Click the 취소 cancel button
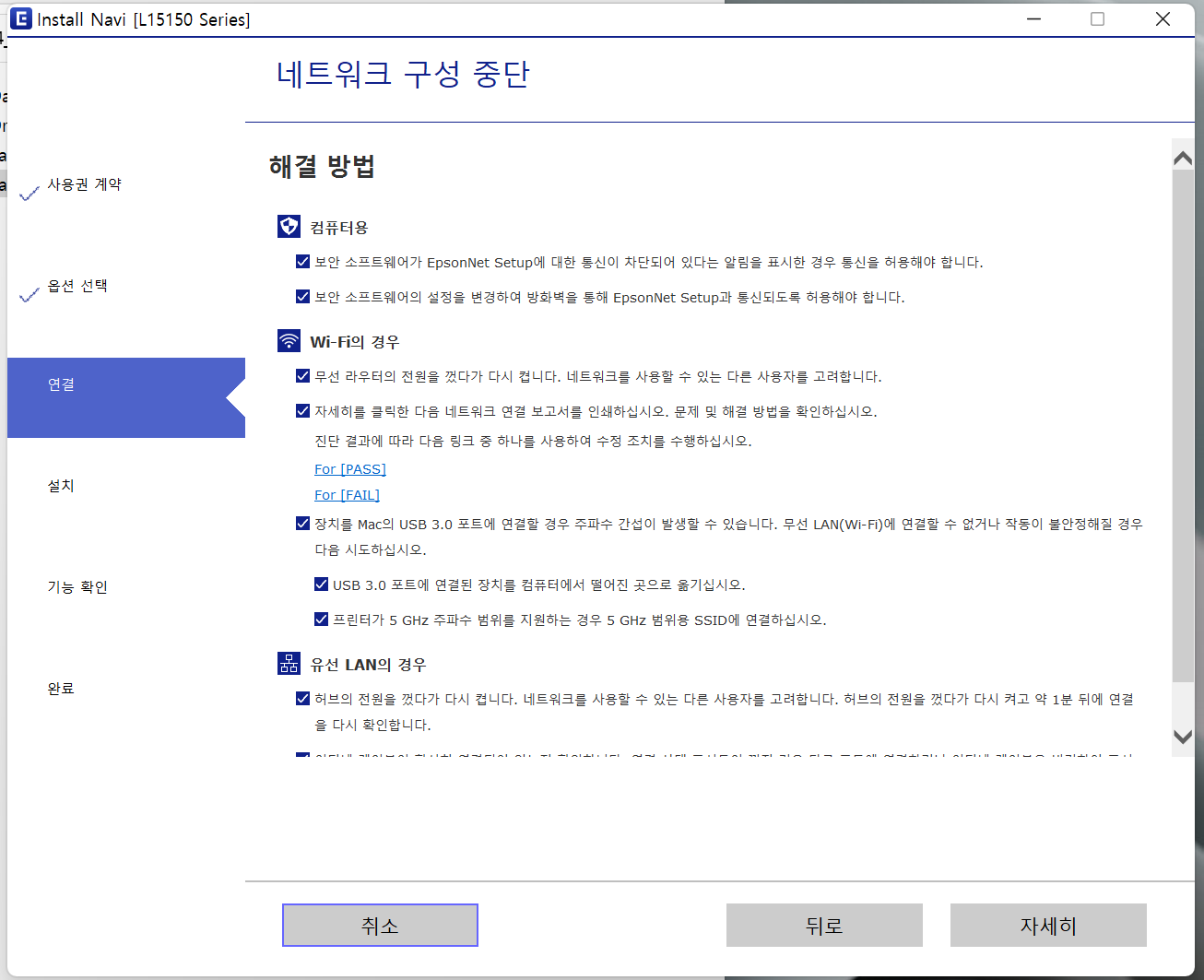 coord(380,925)
